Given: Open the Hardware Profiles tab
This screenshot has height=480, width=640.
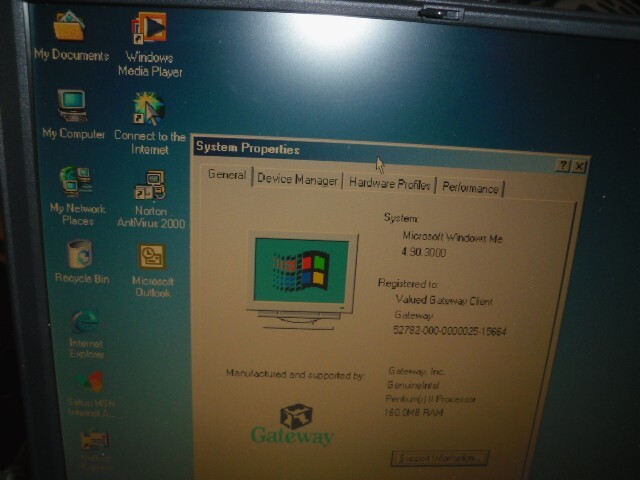Looking at the screenshot, I should click(x=389, y=184).
